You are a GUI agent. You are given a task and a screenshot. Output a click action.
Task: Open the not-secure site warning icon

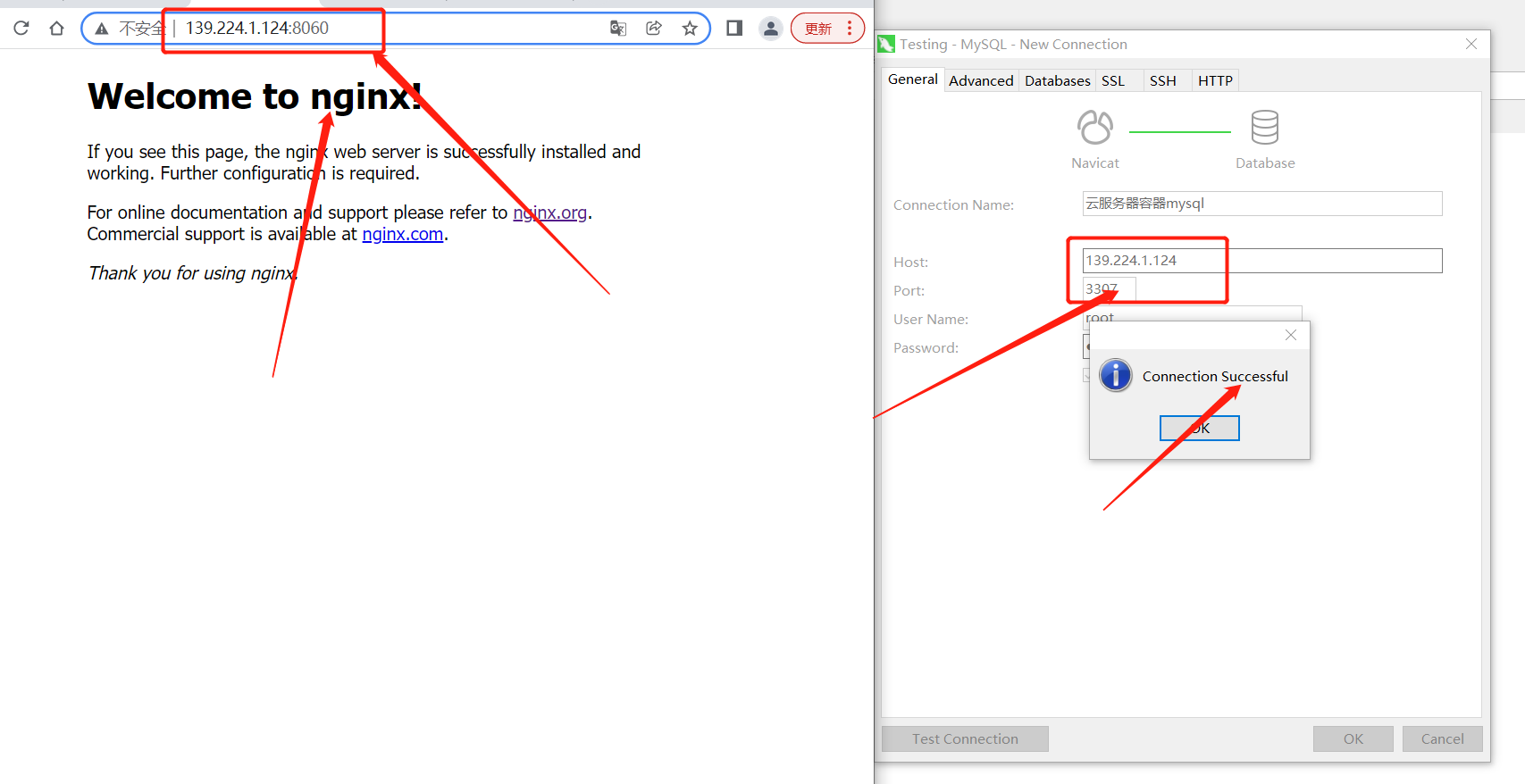[102, 29]
